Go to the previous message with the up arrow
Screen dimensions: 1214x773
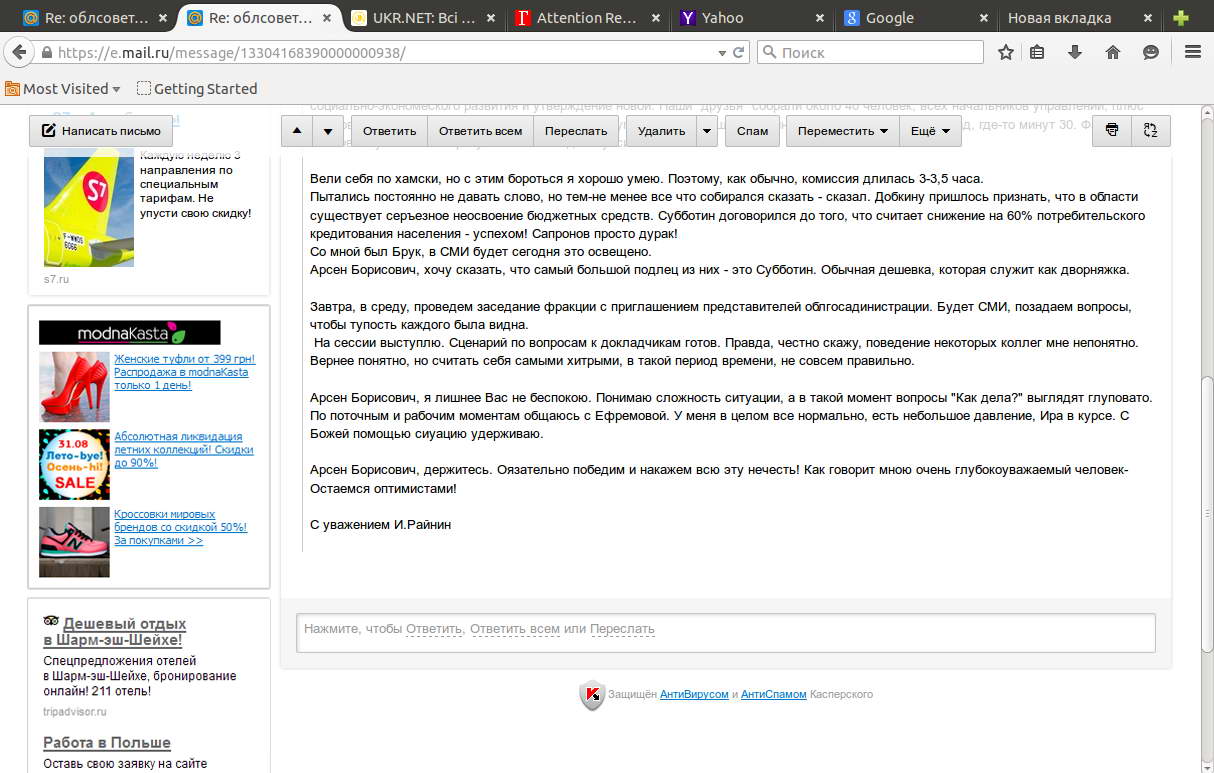tap(295, 130)
